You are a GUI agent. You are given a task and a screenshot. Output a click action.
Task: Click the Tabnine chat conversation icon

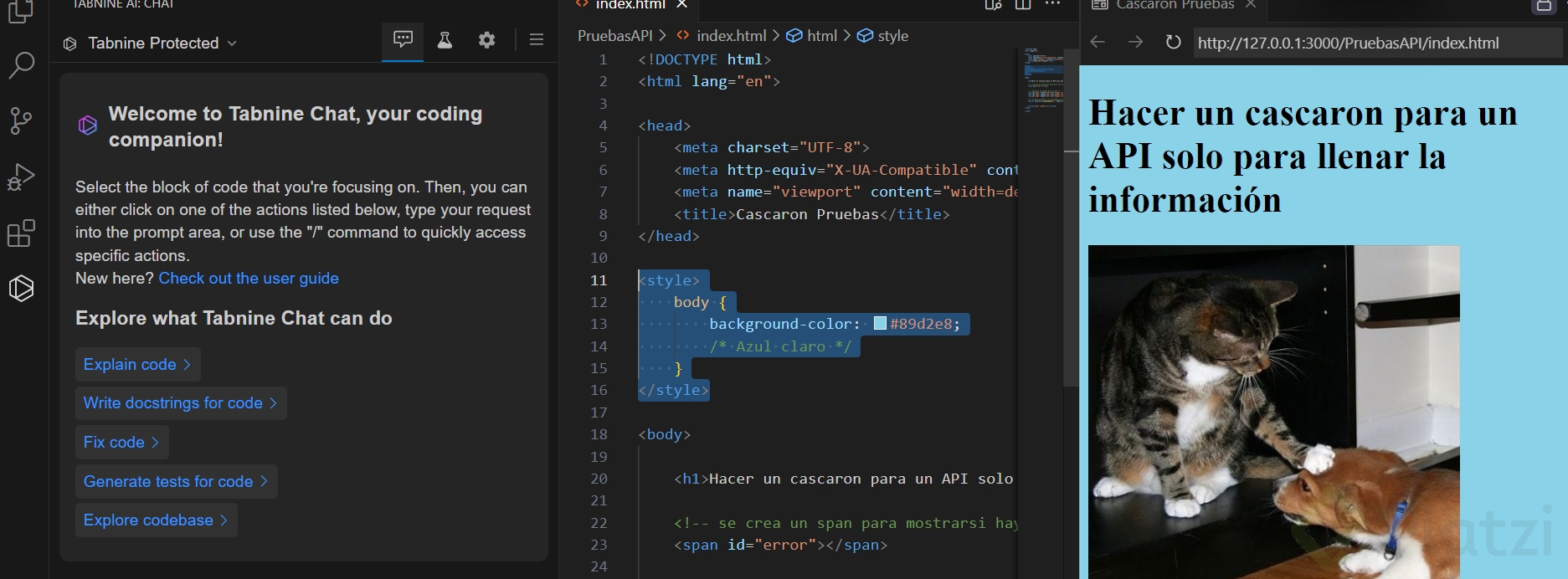coord(403,39)
